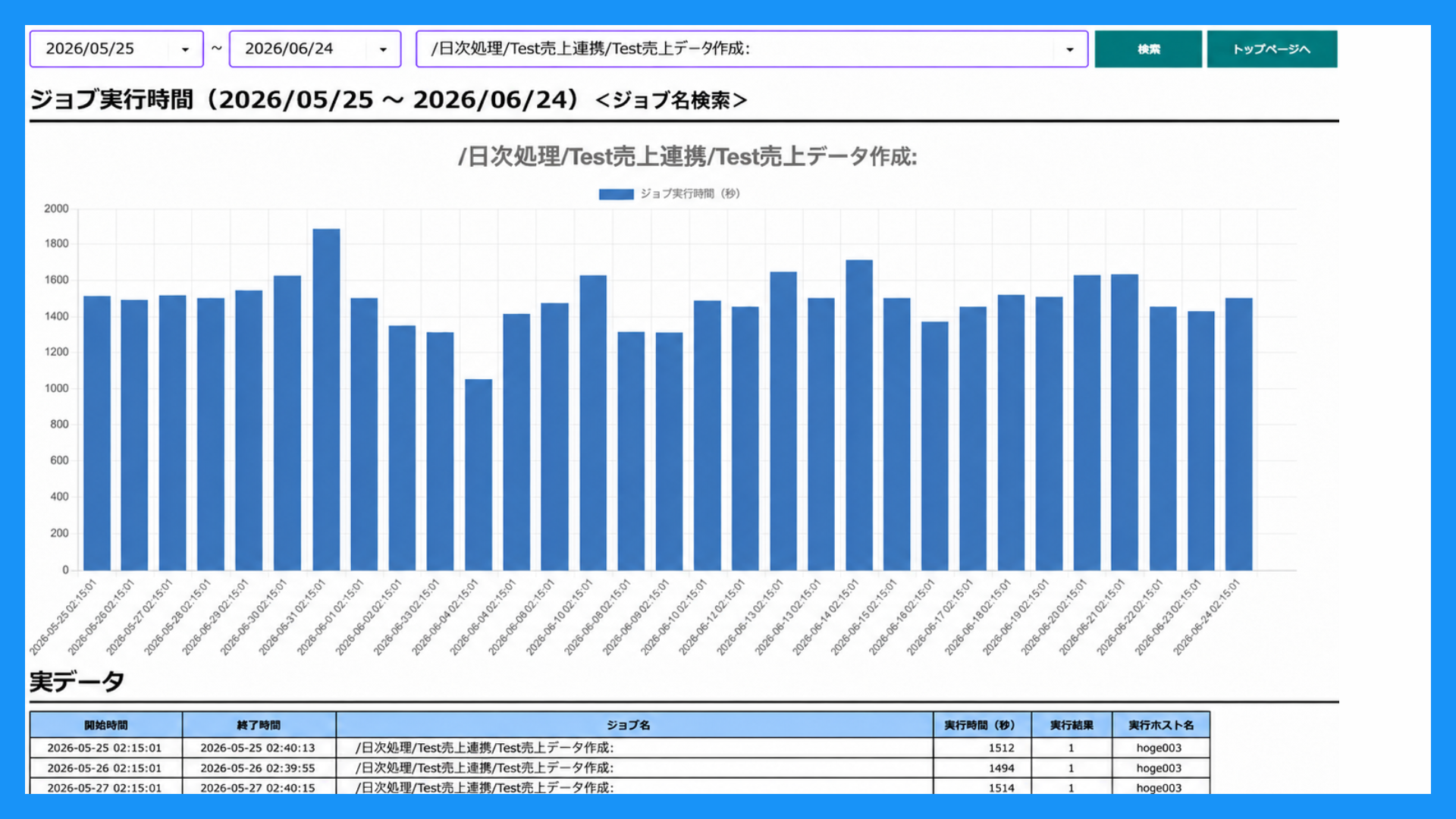1456x819 pixels.
Task: Select the shortest bar for 2026-06-04
Action: 479,475
